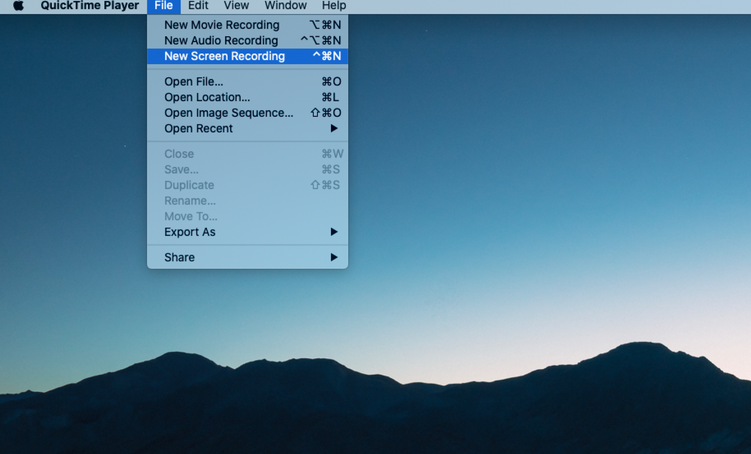This screenshot has width=751, height=454.
Task: Choose Open Image Sequence…
Action: pos(248,113)
